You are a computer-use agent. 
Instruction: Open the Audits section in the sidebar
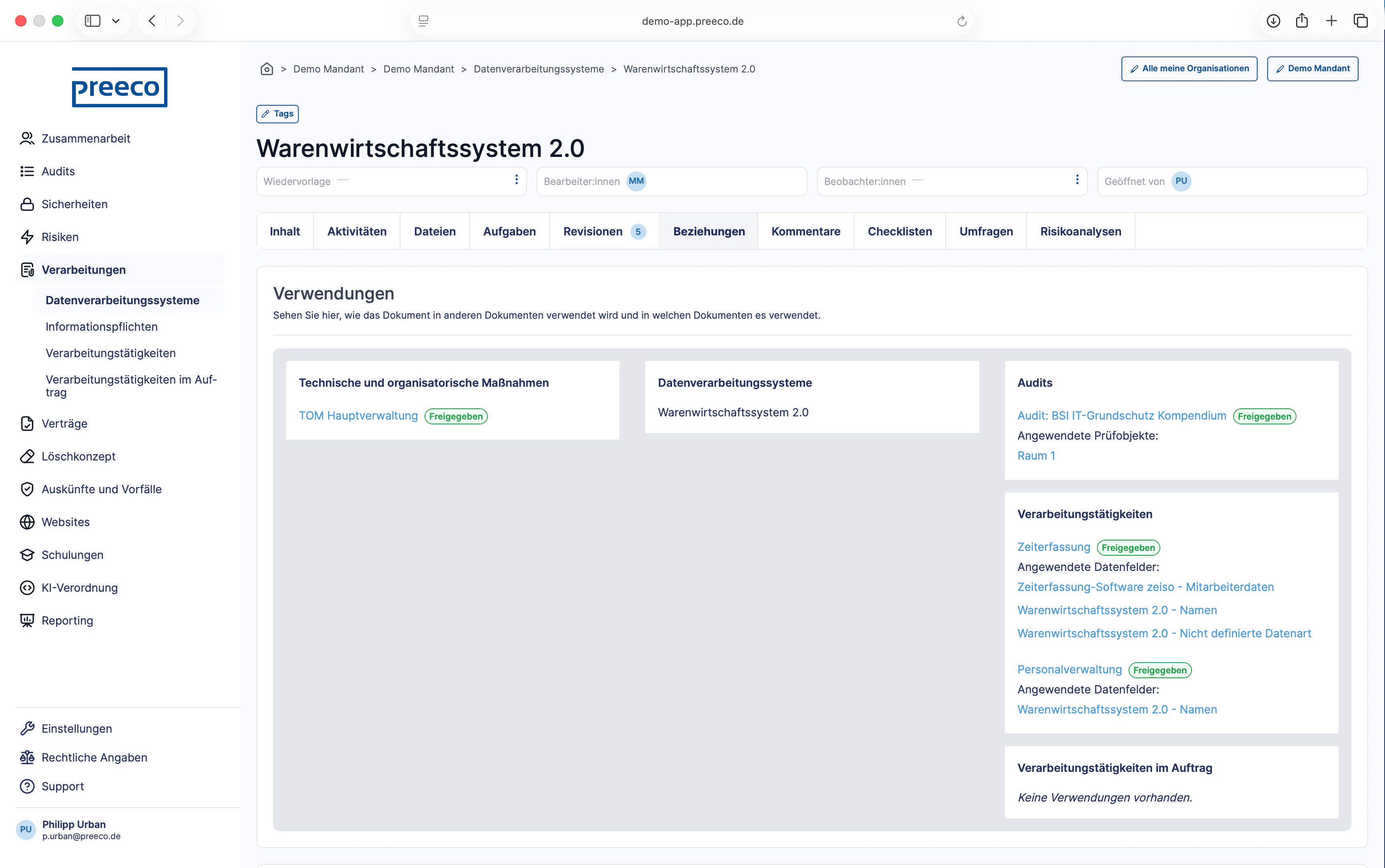(x=58, y=171)
